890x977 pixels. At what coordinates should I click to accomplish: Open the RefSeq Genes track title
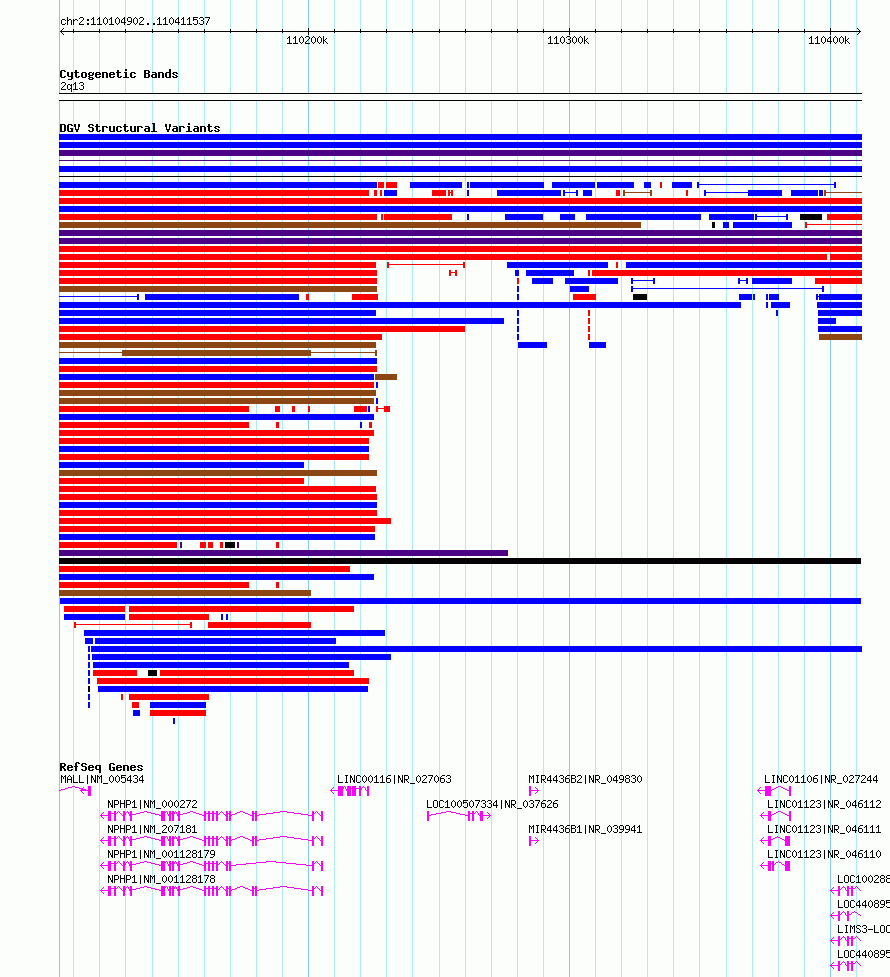(101, 767)
